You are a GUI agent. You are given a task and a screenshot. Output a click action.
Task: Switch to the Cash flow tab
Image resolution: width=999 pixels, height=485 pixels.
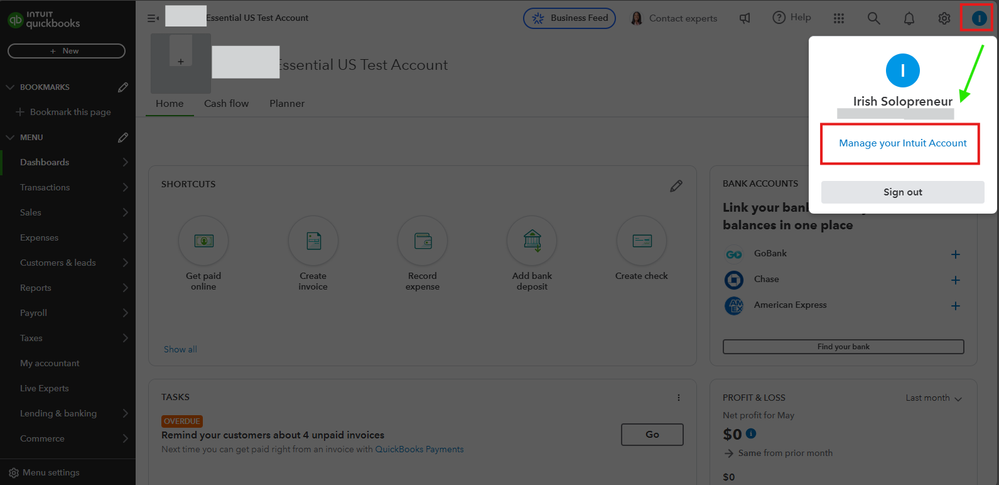(x=226, y=104)
